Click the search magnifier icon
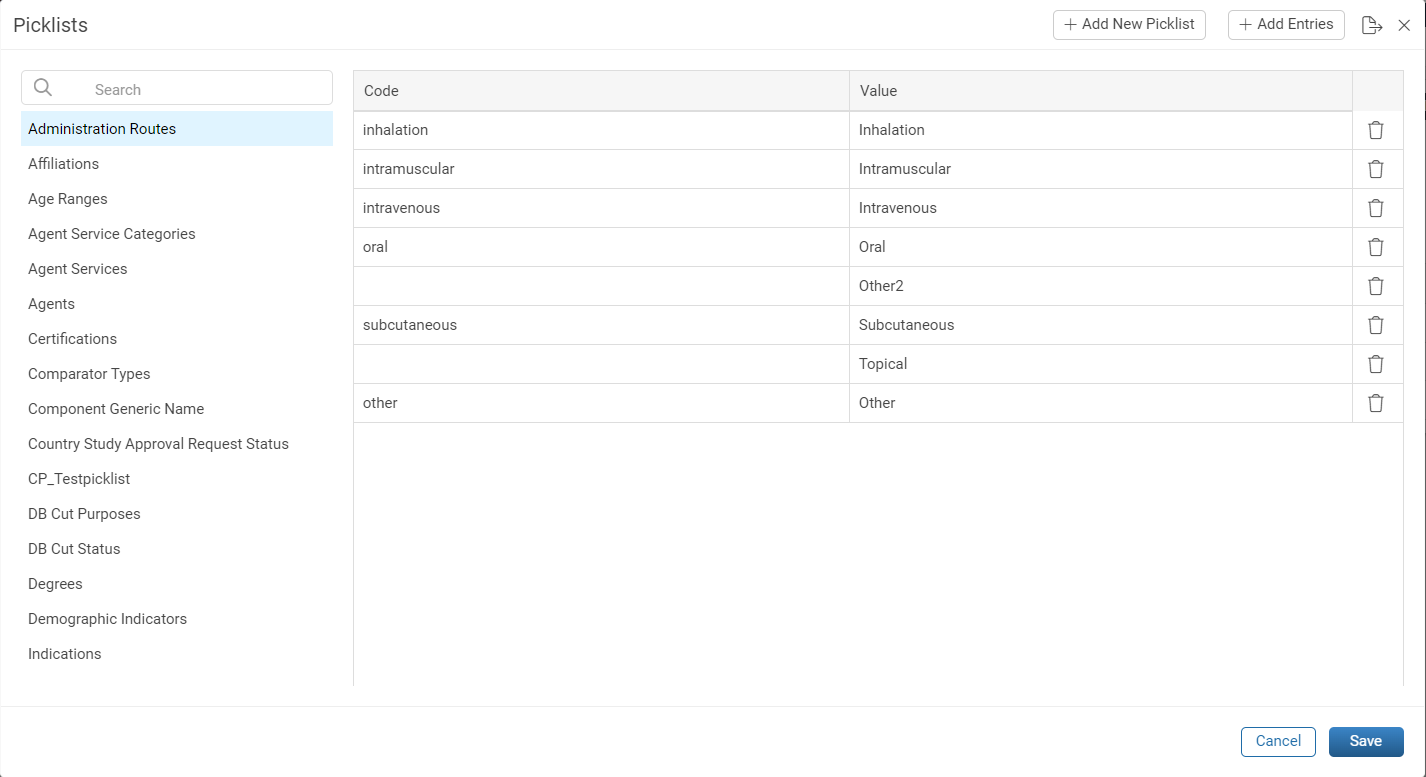The width and height of the screenshot is (1426, 777). tap(43, 88)
